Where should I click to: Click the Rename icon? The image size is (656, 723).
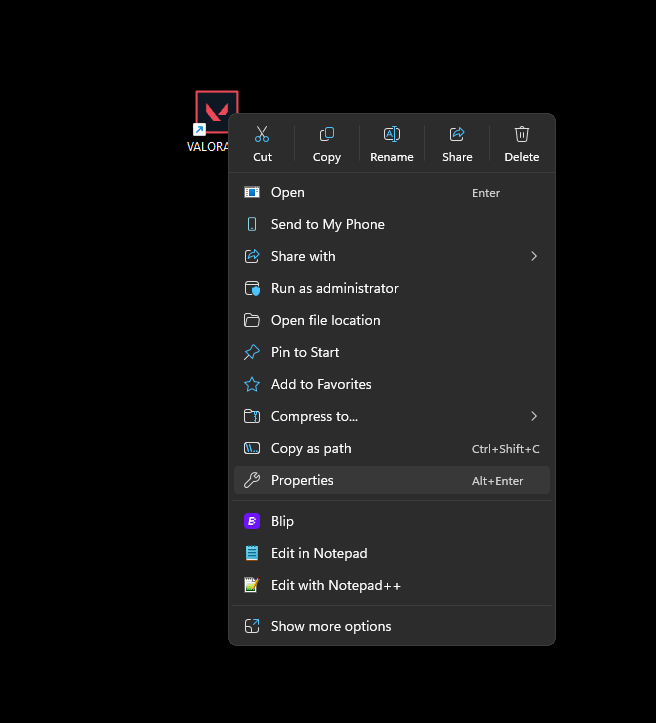[392, 134]
